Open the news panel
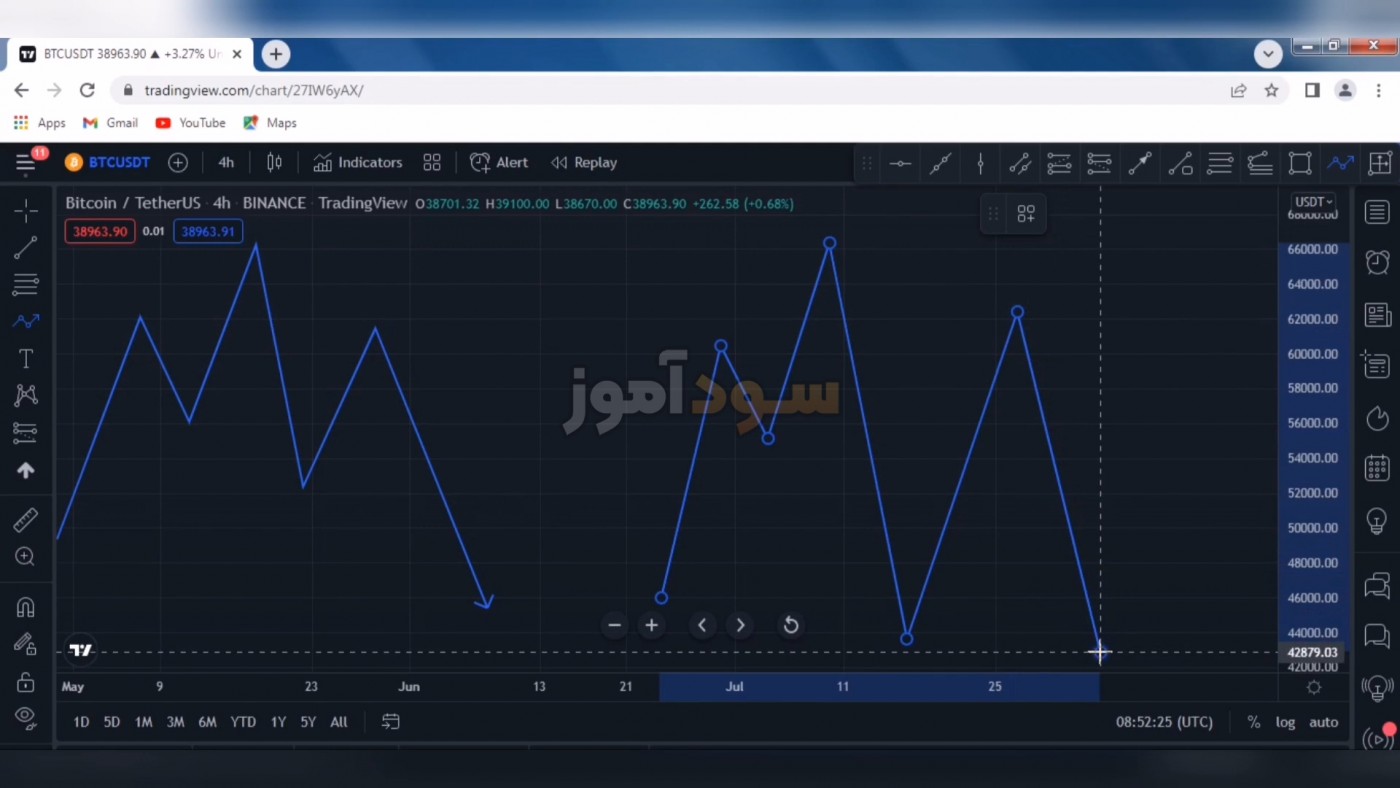1400x788 pixels. 1377,315
